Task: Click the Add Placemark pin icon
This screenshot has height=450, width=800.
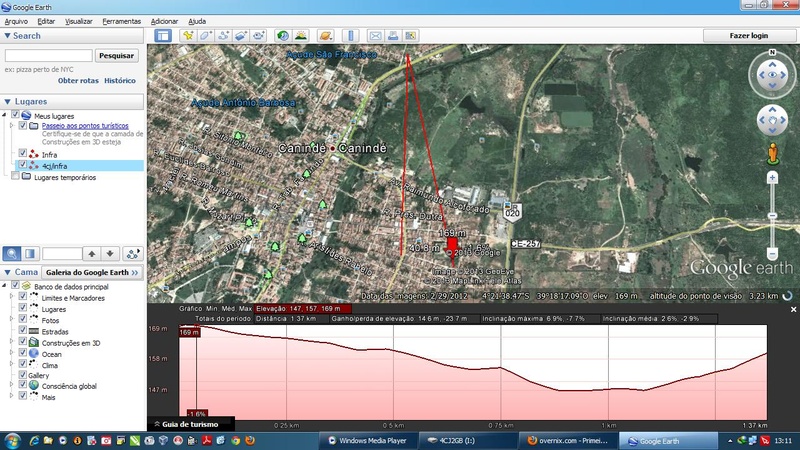Action: [x=188, y=36]
